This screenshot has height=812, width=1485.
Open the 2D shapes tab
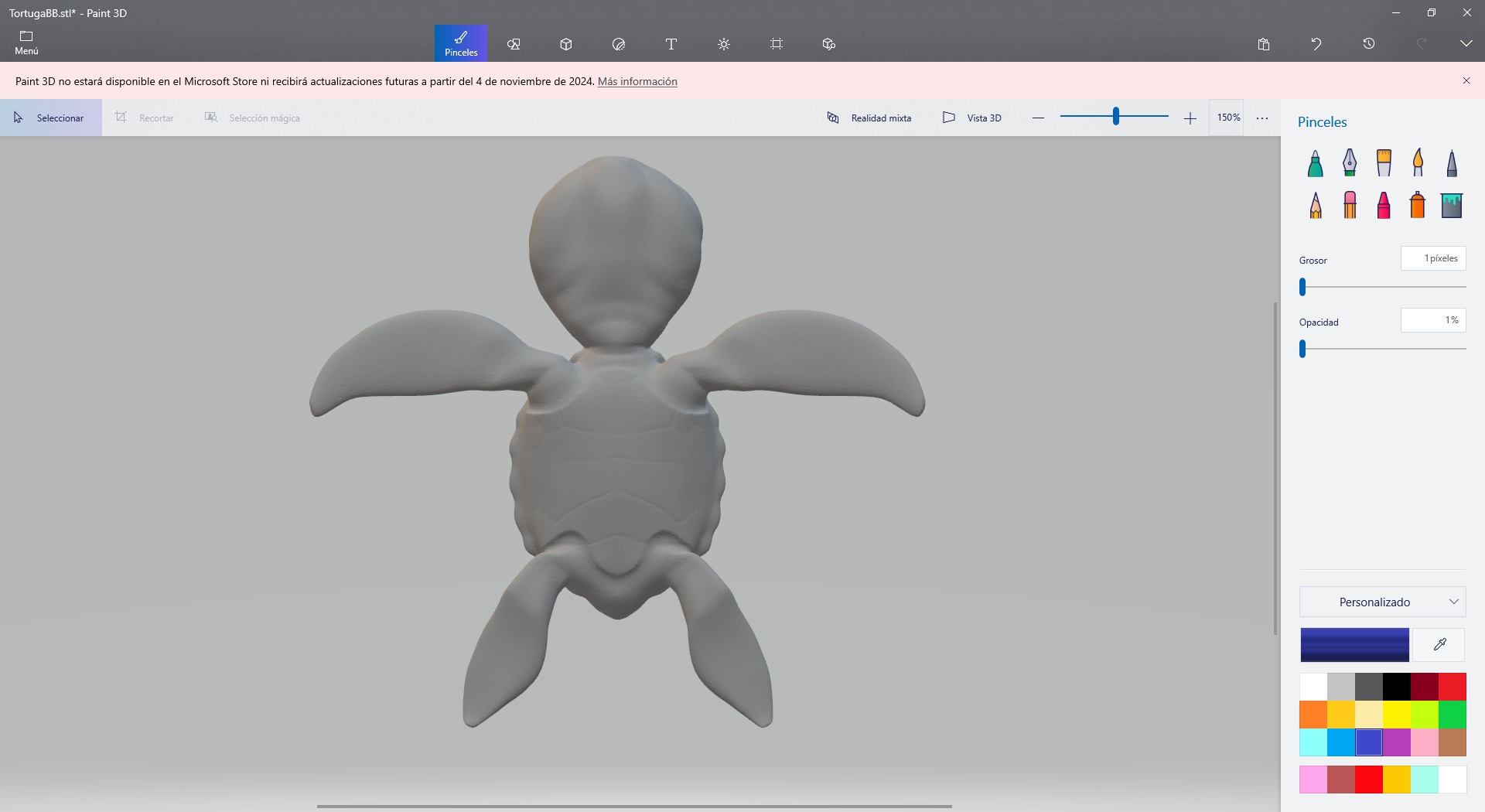pyautogui.click(x=514, y=44)
